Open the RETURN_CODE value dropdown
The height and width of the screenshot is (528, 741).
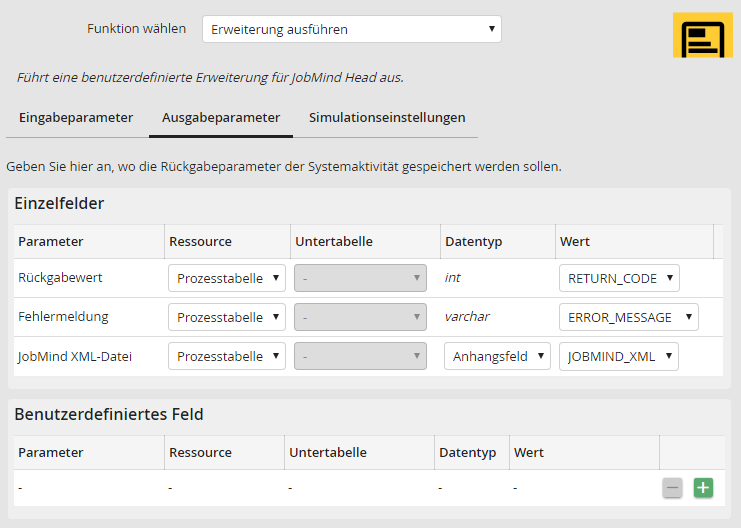click(619, 278)
